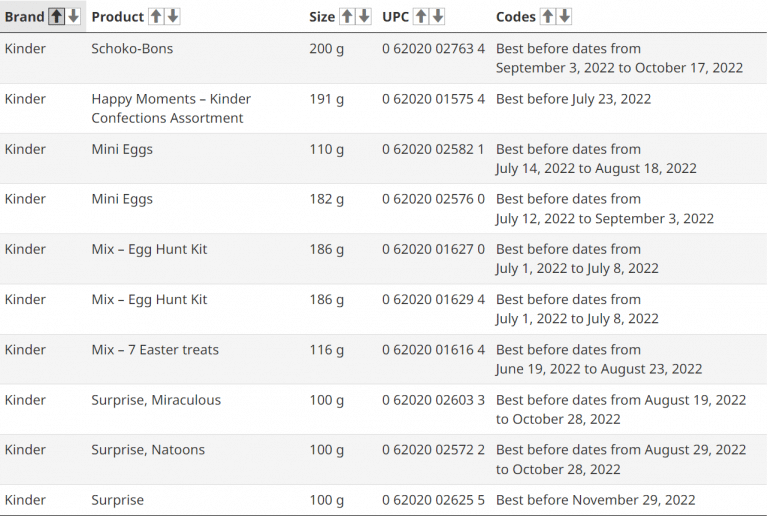Click the Codes column header label
Screen dimensions: 768x516
tap(516, 17)
